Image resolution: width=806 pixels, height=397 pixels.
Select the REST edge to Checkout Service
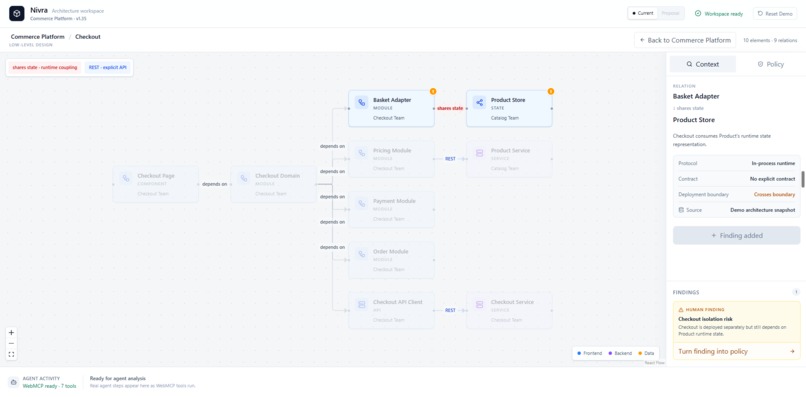450,310
